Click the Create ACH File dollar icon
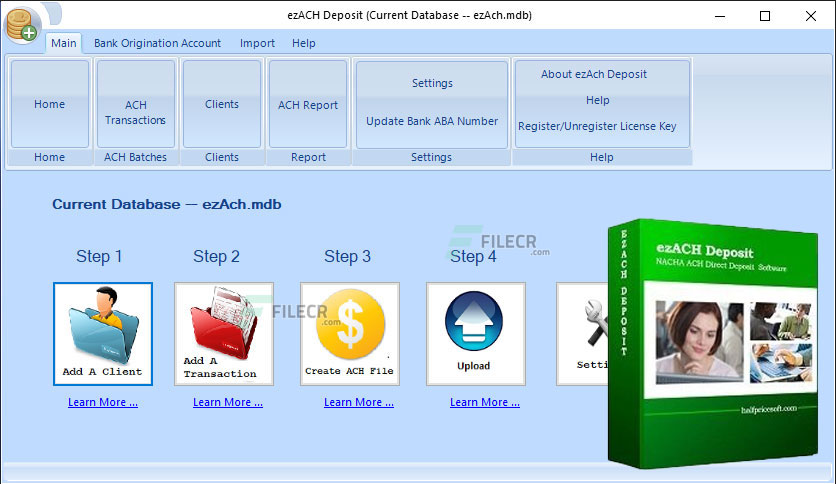Viewport: 836px width, 484px height. [x=350, y=334]
